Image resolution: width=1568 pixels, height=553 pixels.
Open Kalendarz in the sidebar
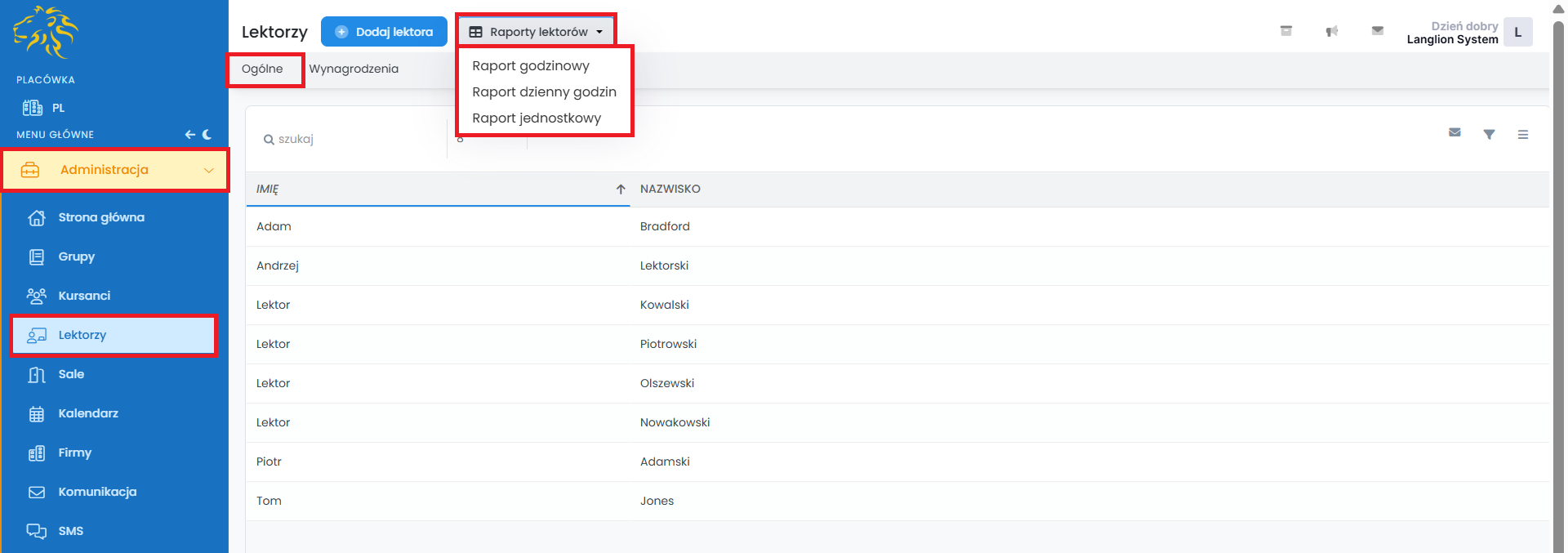click(88, 413)
